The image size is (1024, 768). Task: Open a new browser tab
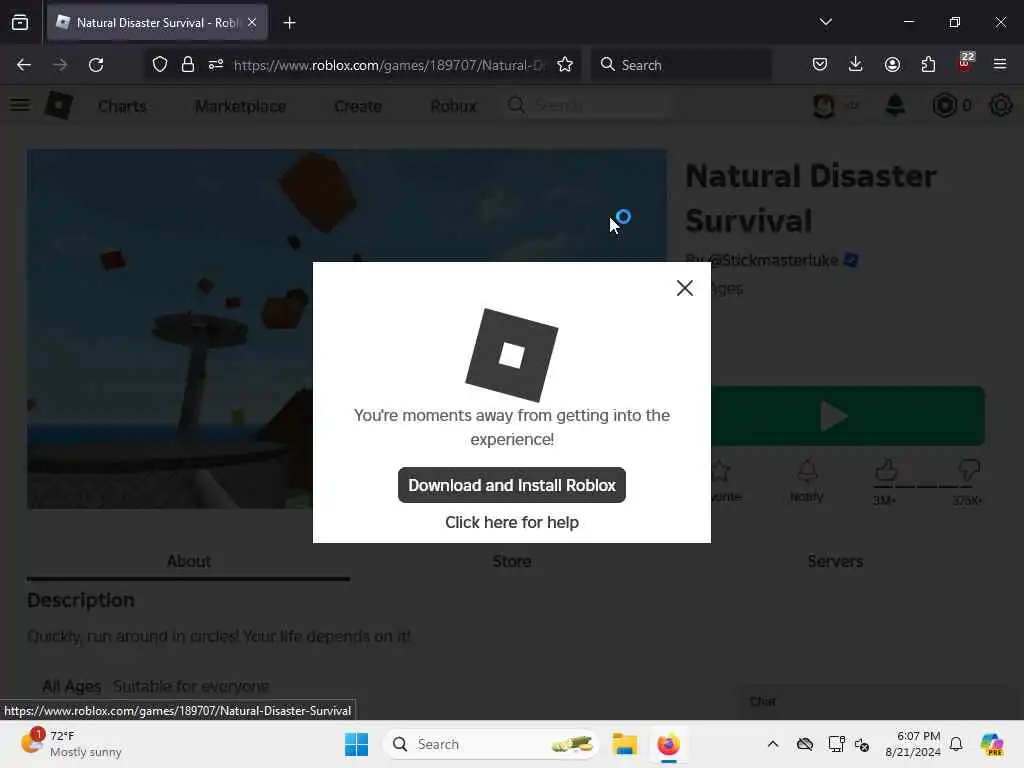(x=289, y=23)
